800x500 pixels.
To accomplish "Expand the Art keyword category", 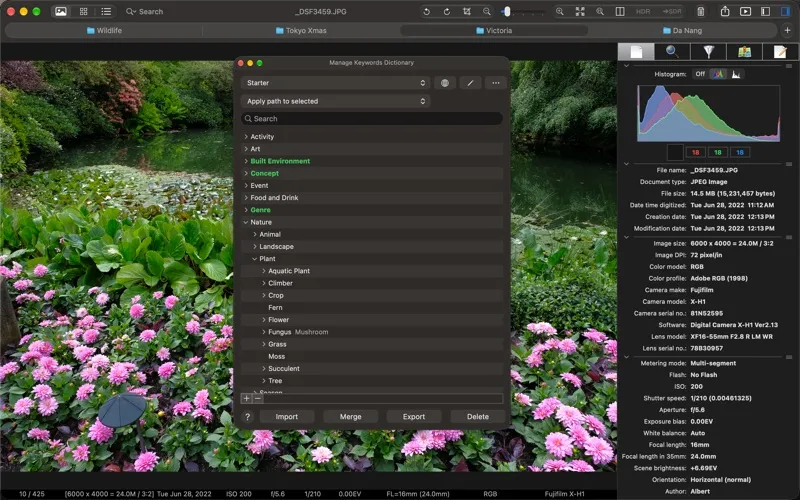I will (x=246, y=149).
